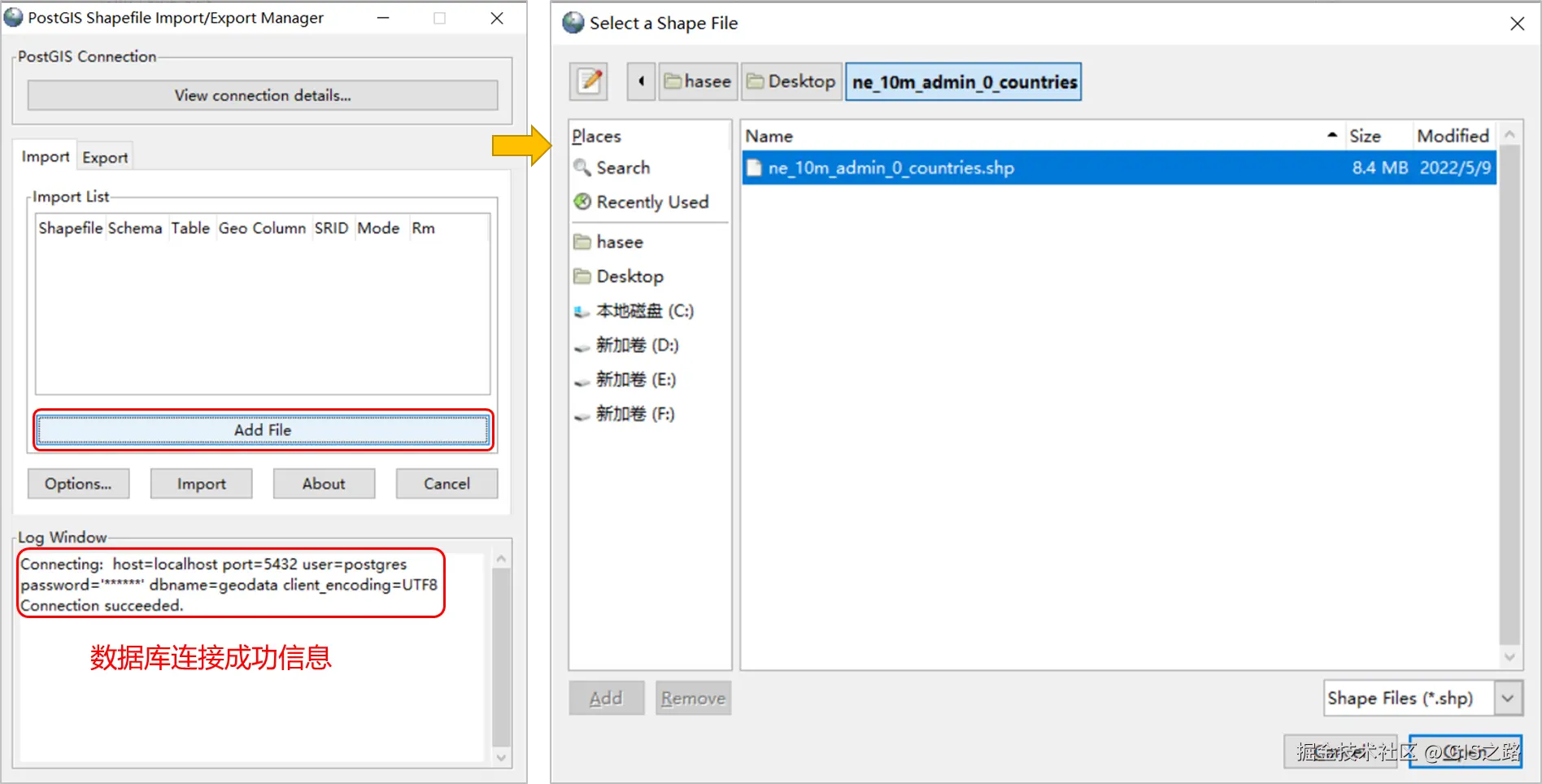This screenshot has height=784, width=1542.
Task: Open Shape Files (*.shp) filter dropdown
Action: [x=1423, y=698]
